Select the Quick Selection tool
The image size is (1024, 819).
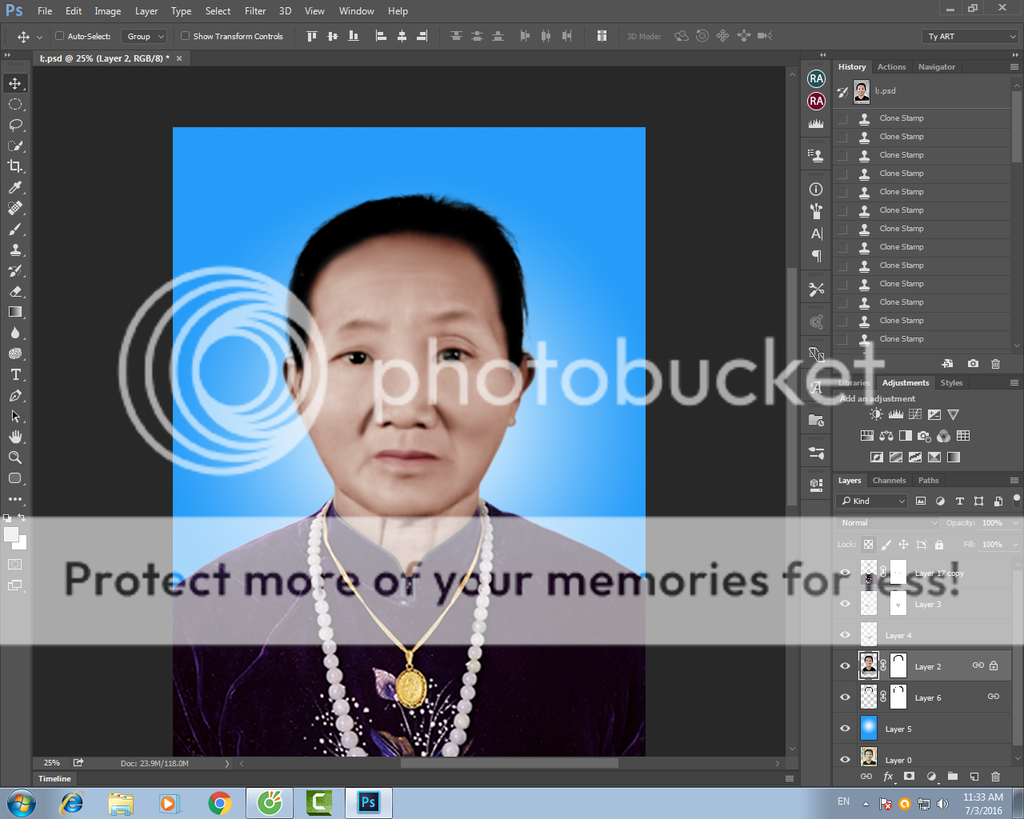(15, 146)
